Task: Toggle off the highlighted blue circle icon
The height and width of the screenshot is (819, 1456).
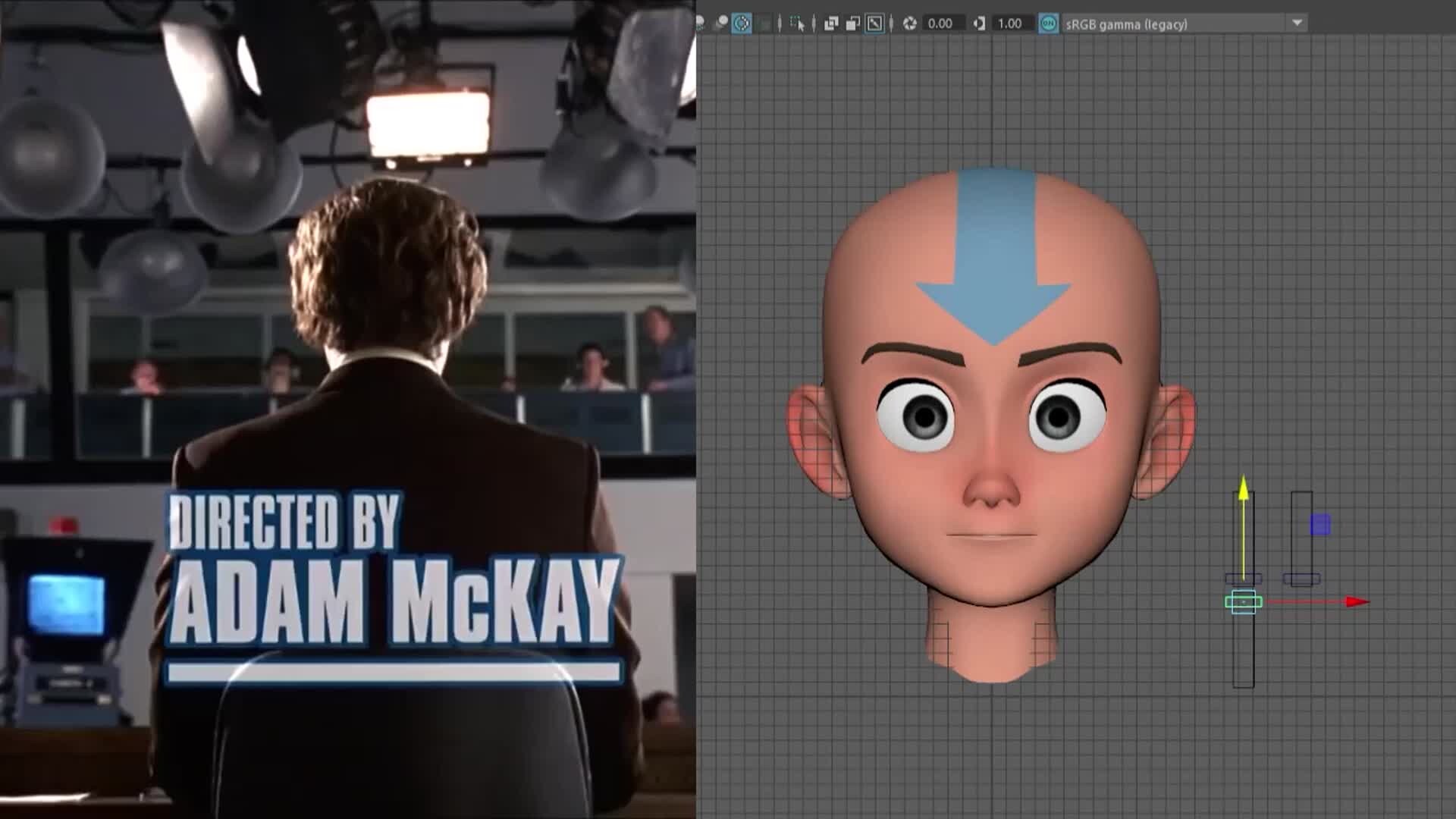Action: pyautogui.click(x=741, y=24)
